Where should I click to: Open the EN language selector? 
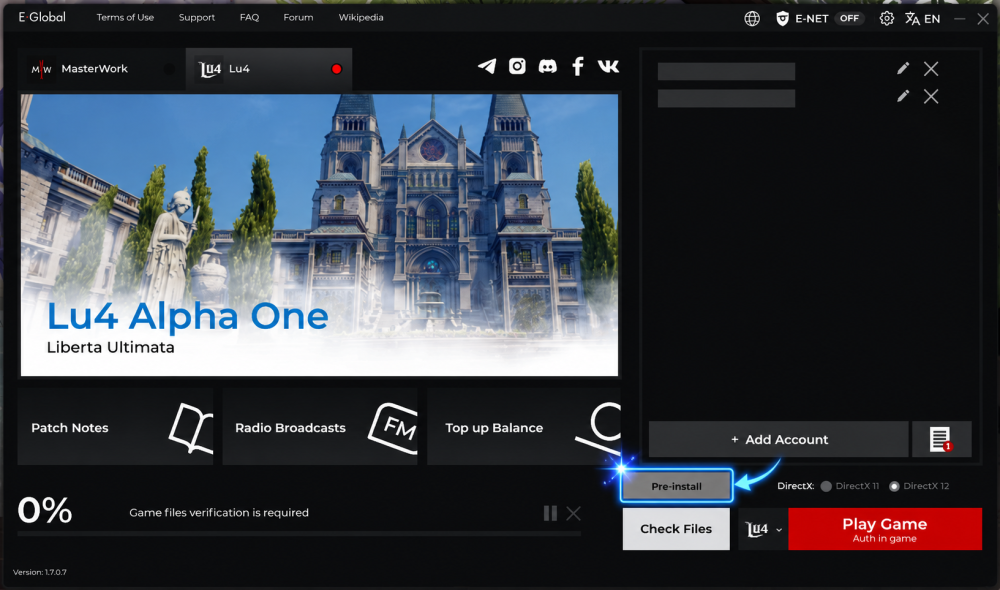point(922,18)
